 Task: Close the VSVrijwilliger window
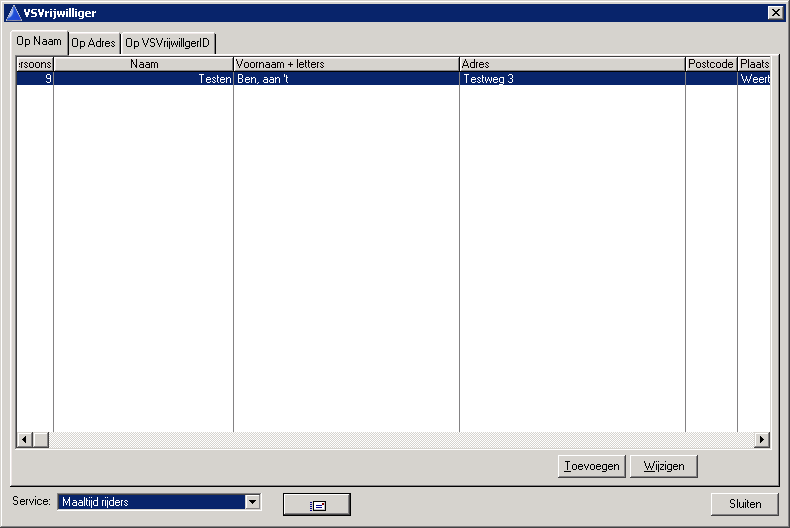click(x=775, y=13)
